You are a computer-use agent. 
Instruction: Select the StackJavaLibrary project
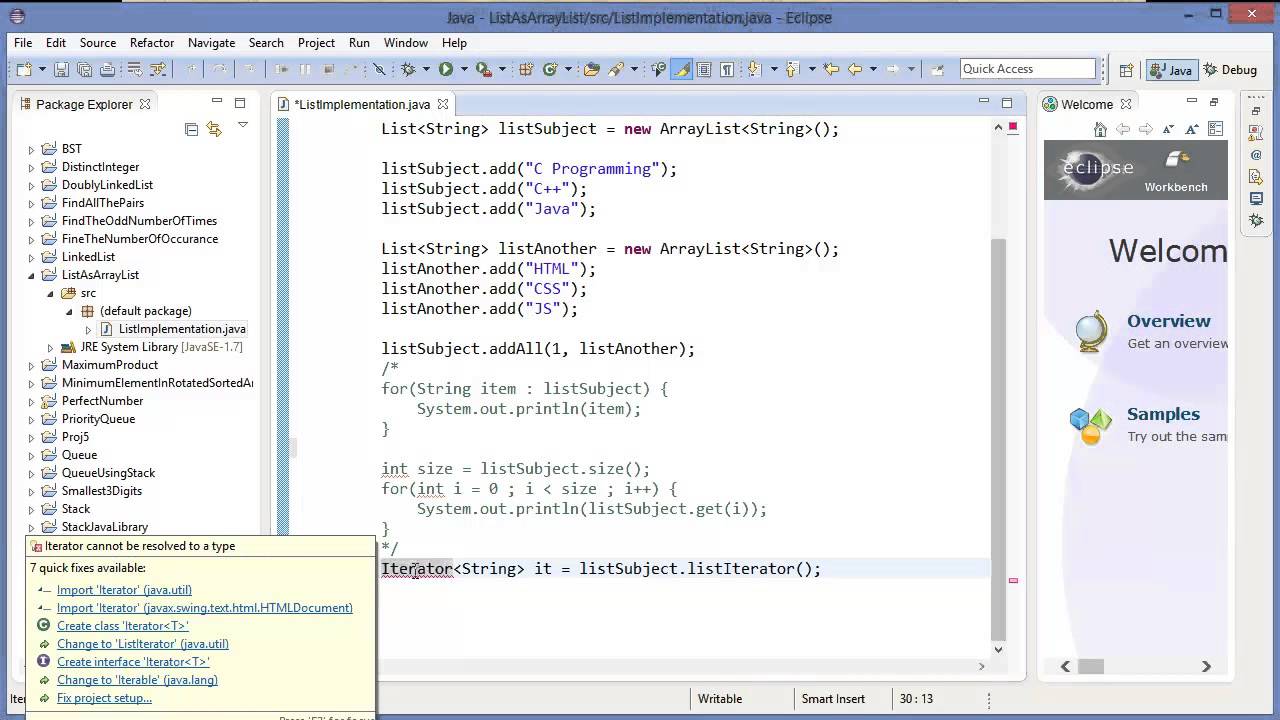tap(105, 527)
